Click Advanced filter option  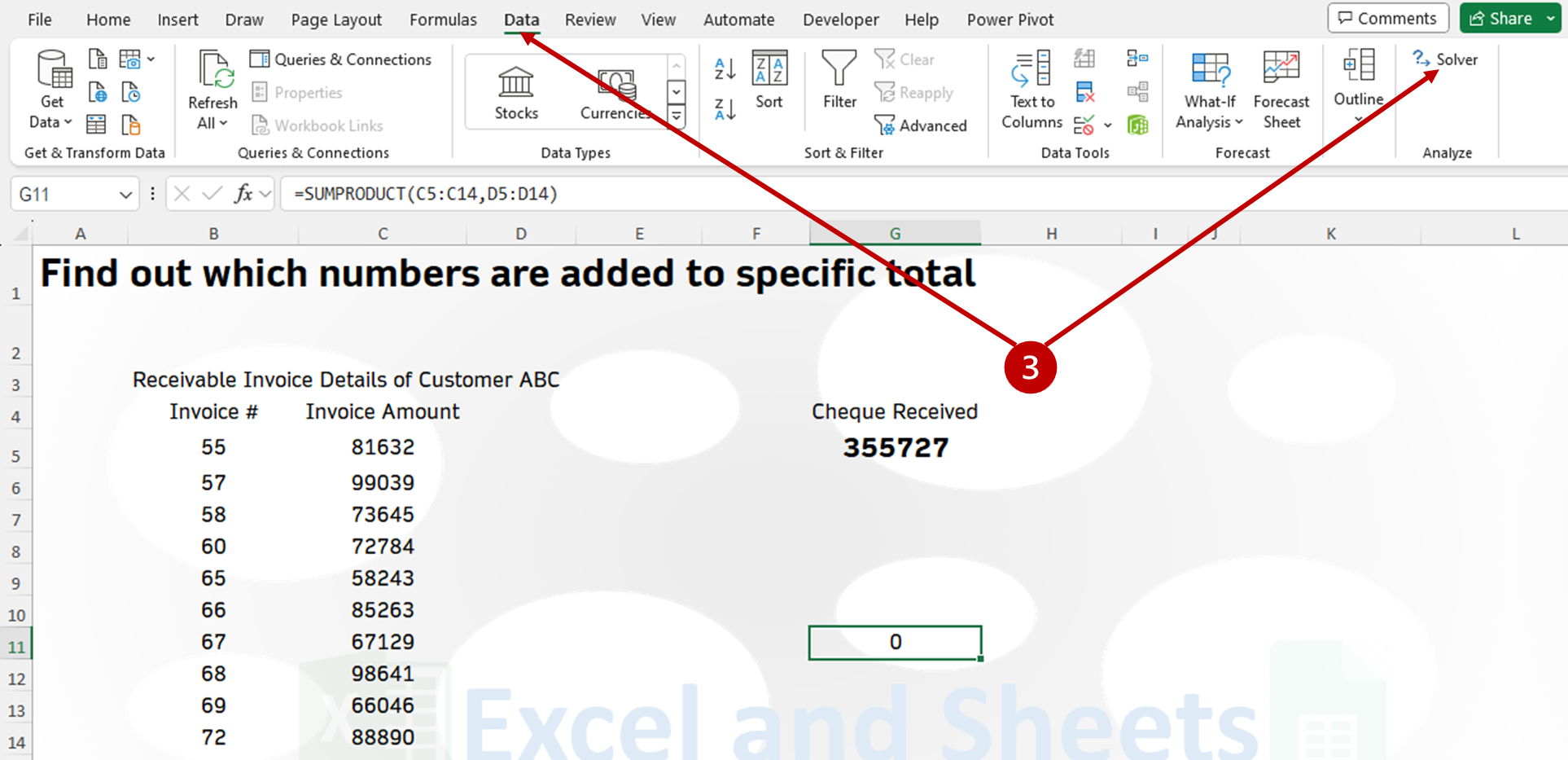(x=921, y=125)
